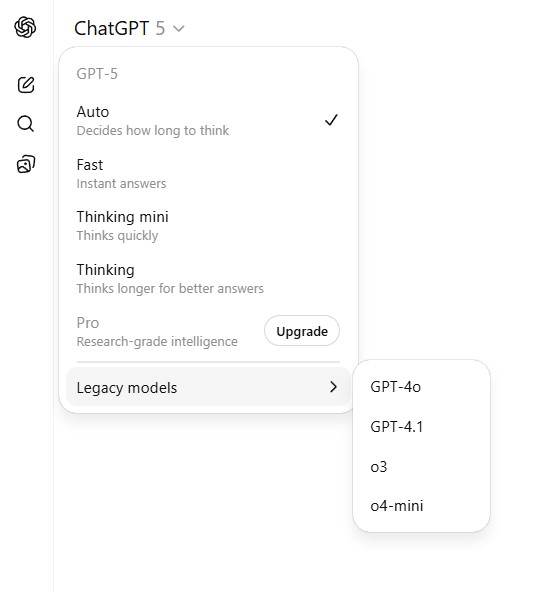Start a new chat with pencil icon
This screenshot has height=592, width=553.
click(x=26, y=85)
